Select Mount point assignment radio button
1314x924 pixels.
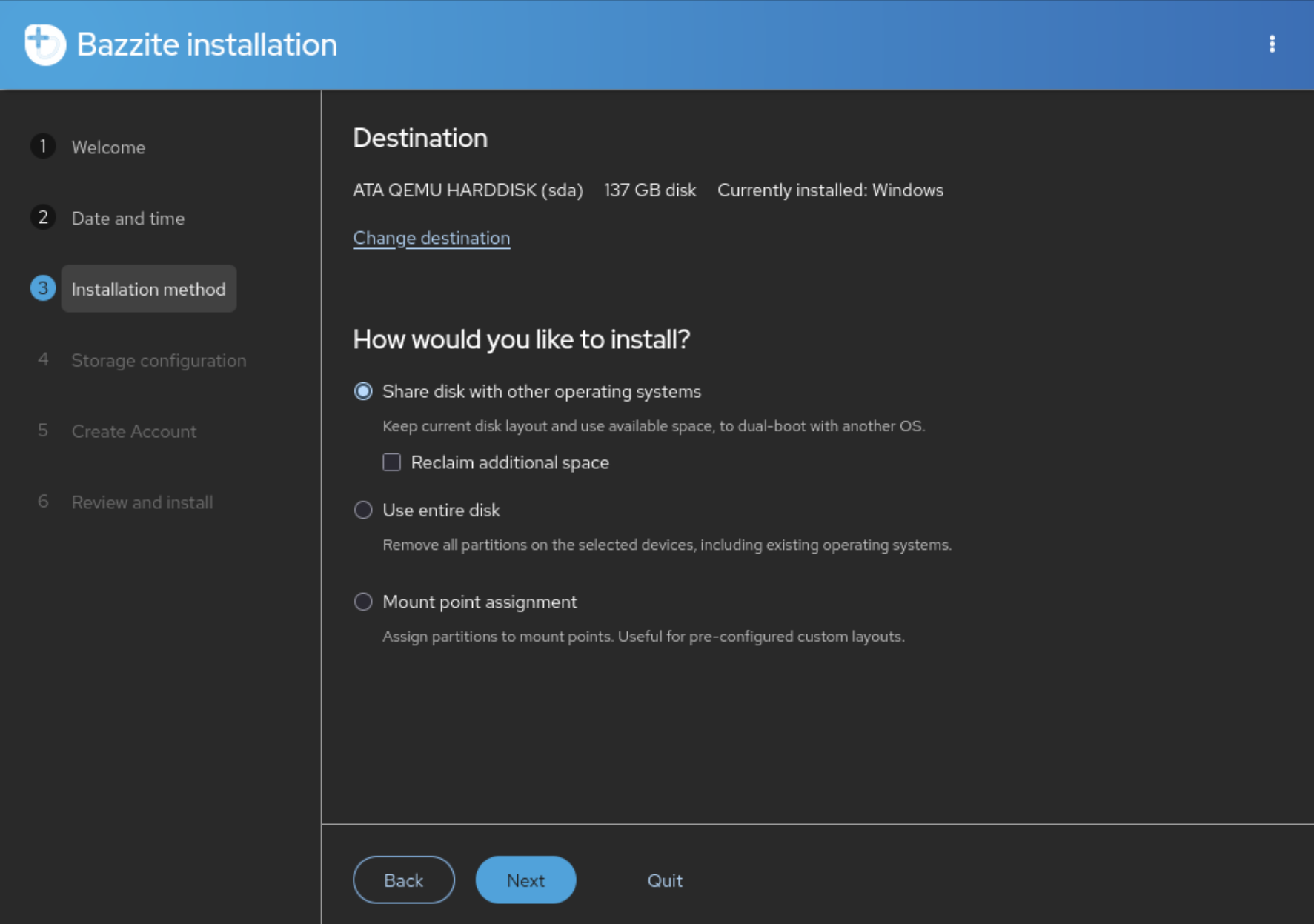(363, 602)
